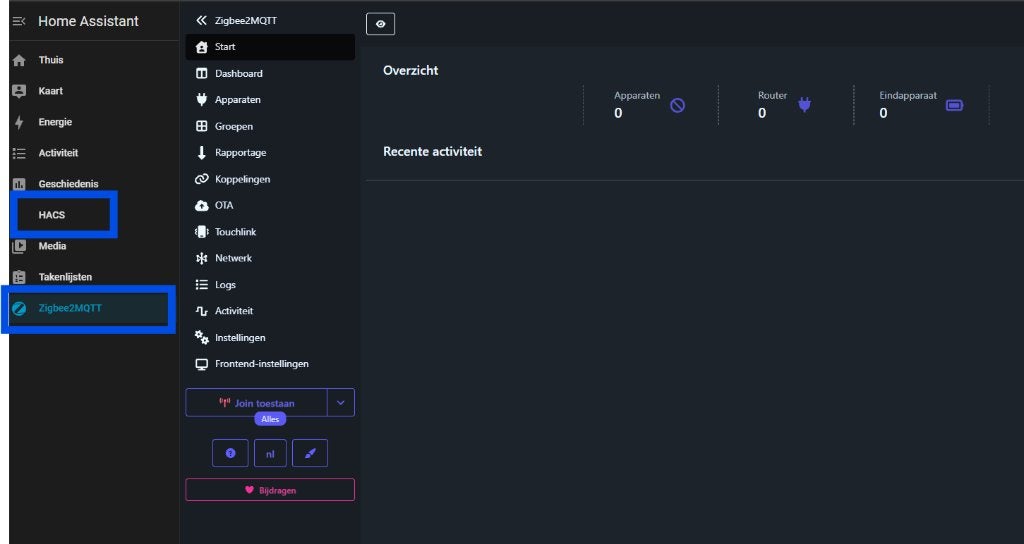The height and width of the screenshot is (544, 1024).
Task: Open the Energie lightning icon
Action: tap(19, 122)
